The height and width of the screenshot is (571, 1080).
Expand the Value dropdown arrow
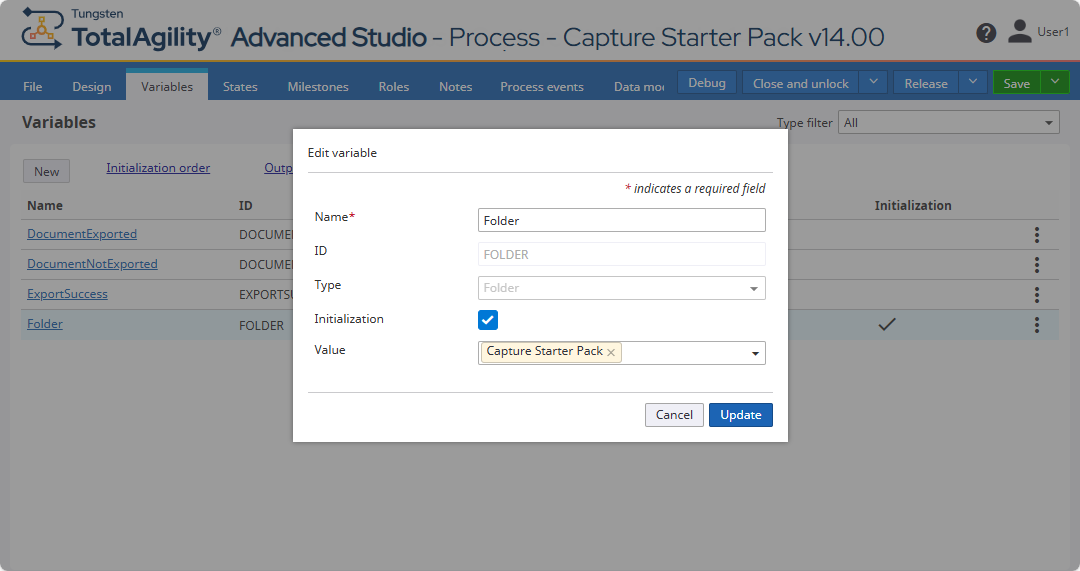pos(755,353)
